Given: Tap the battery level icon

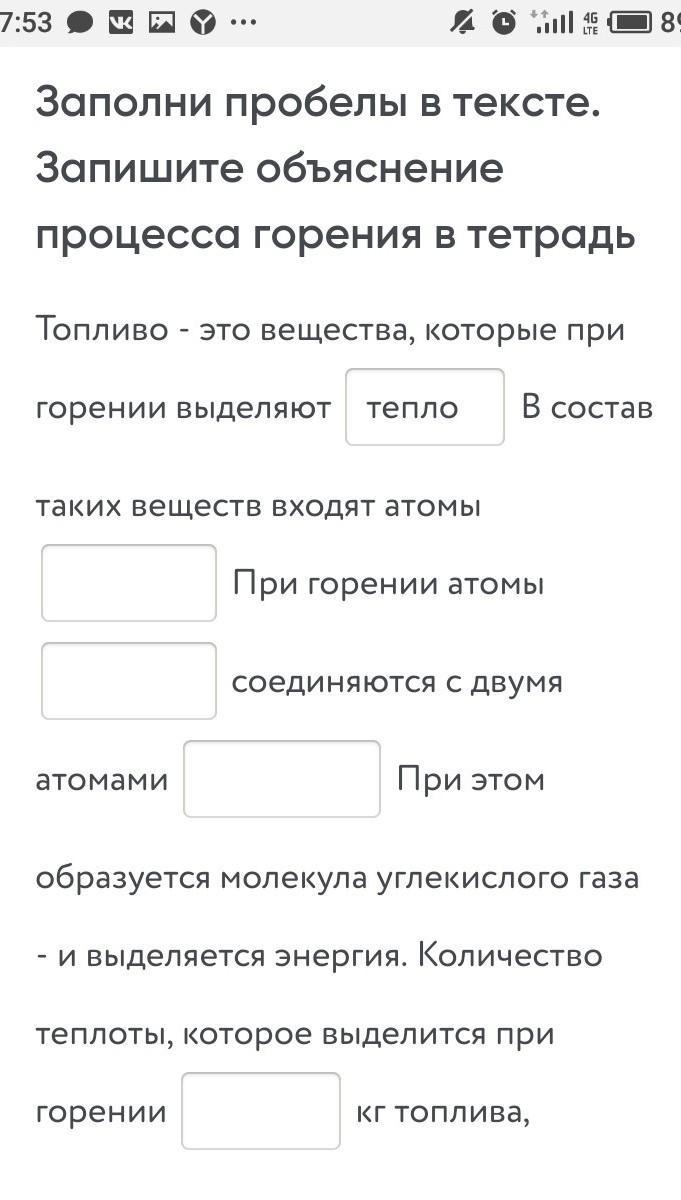Looking at the screenshot, I should coord(631,22).
